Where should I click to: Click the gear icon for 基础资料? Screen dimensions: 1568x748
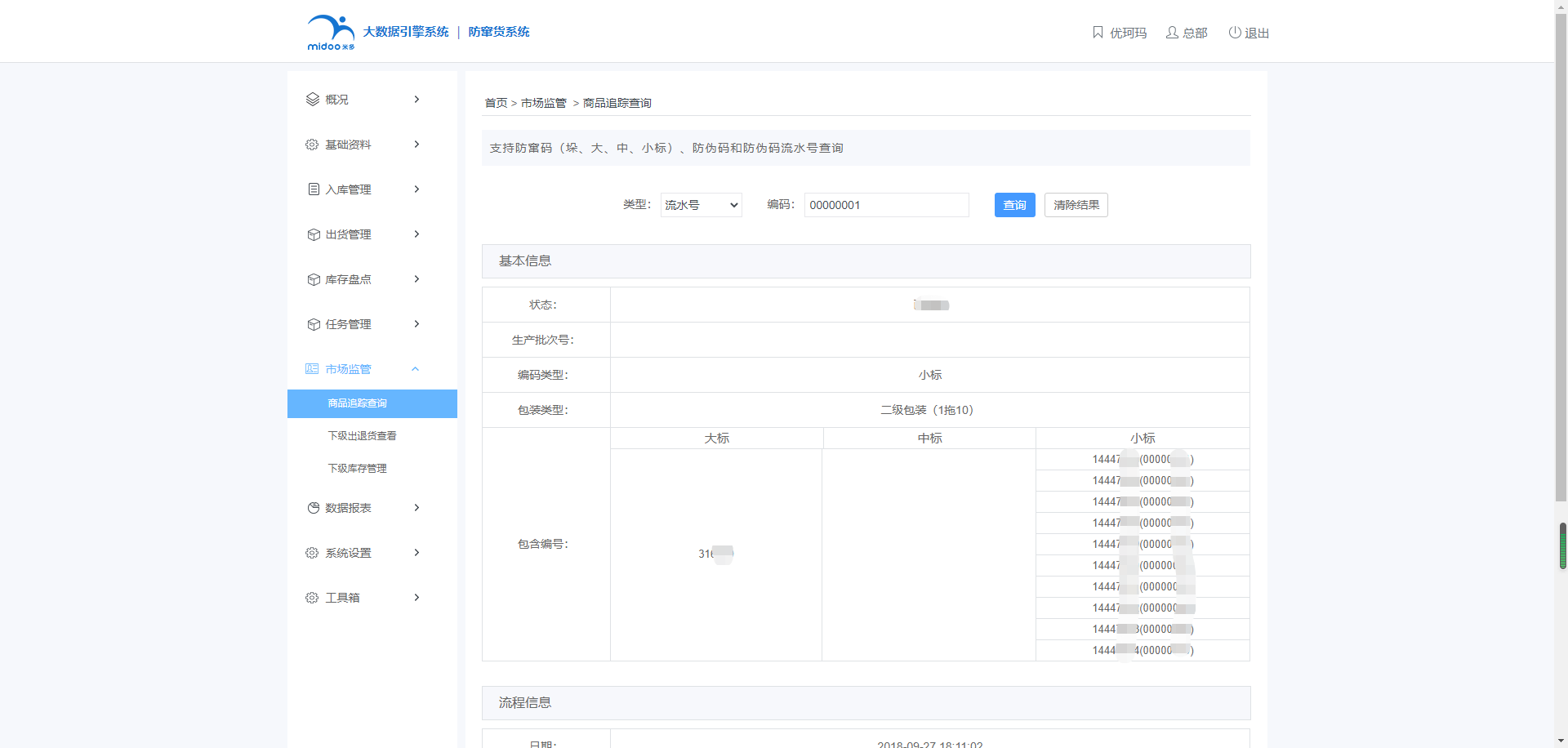click(312, 145)
